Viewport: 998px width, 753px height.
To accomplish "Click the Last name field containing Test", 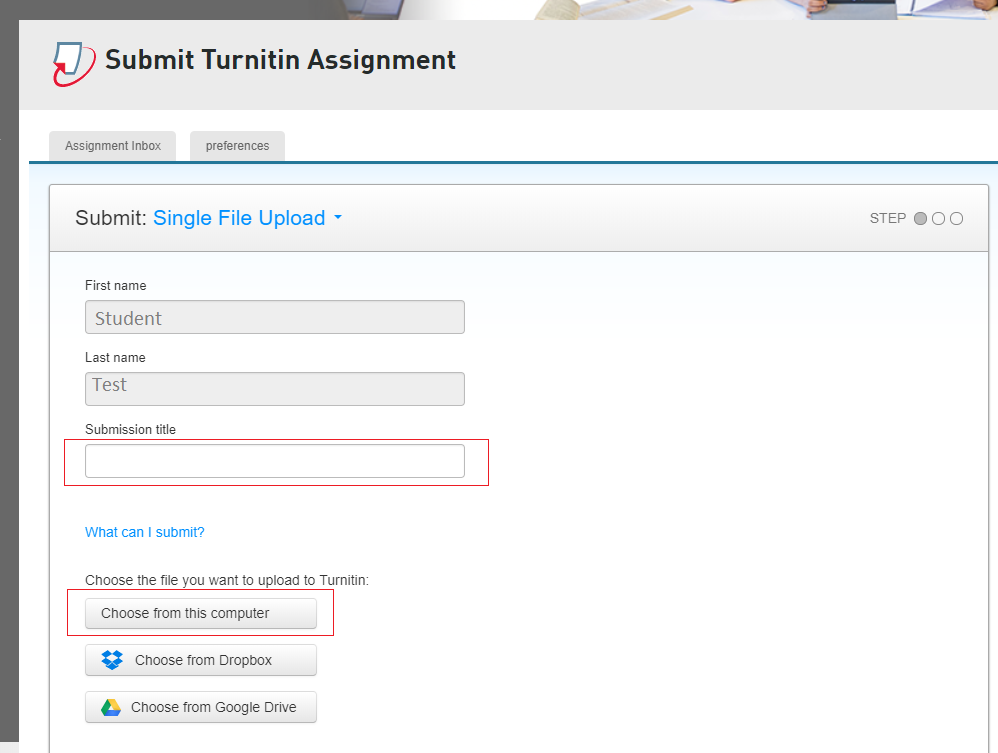I will coord(275,389).
